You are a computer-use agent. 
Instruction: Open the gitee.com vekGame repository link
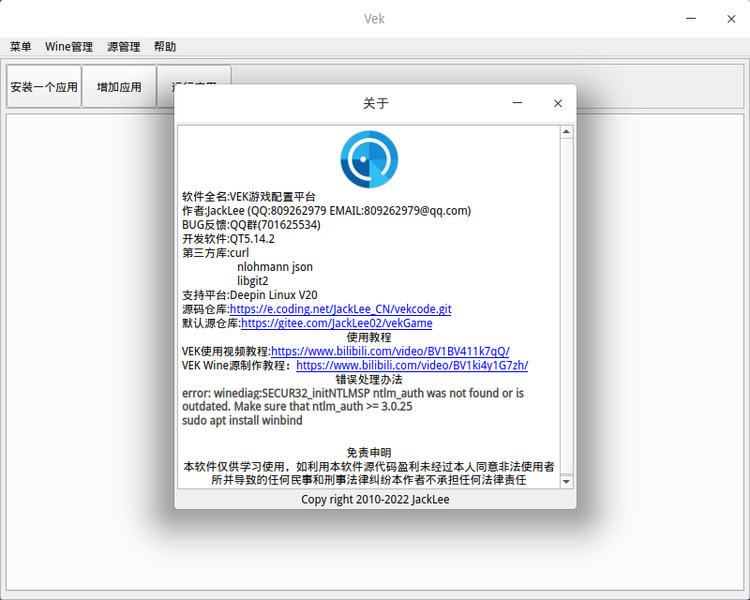(x=336, y=324)
